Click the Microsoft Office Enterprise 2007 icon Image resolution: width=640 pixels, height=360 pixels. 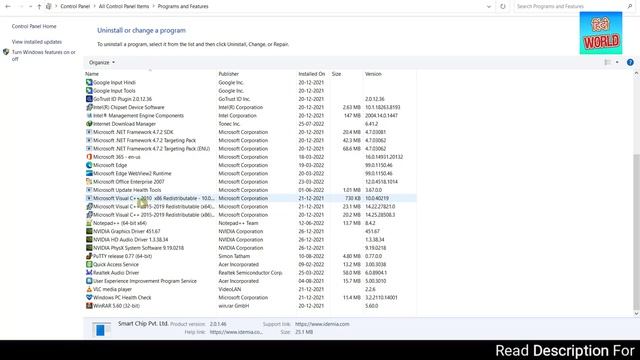(89, 182)
